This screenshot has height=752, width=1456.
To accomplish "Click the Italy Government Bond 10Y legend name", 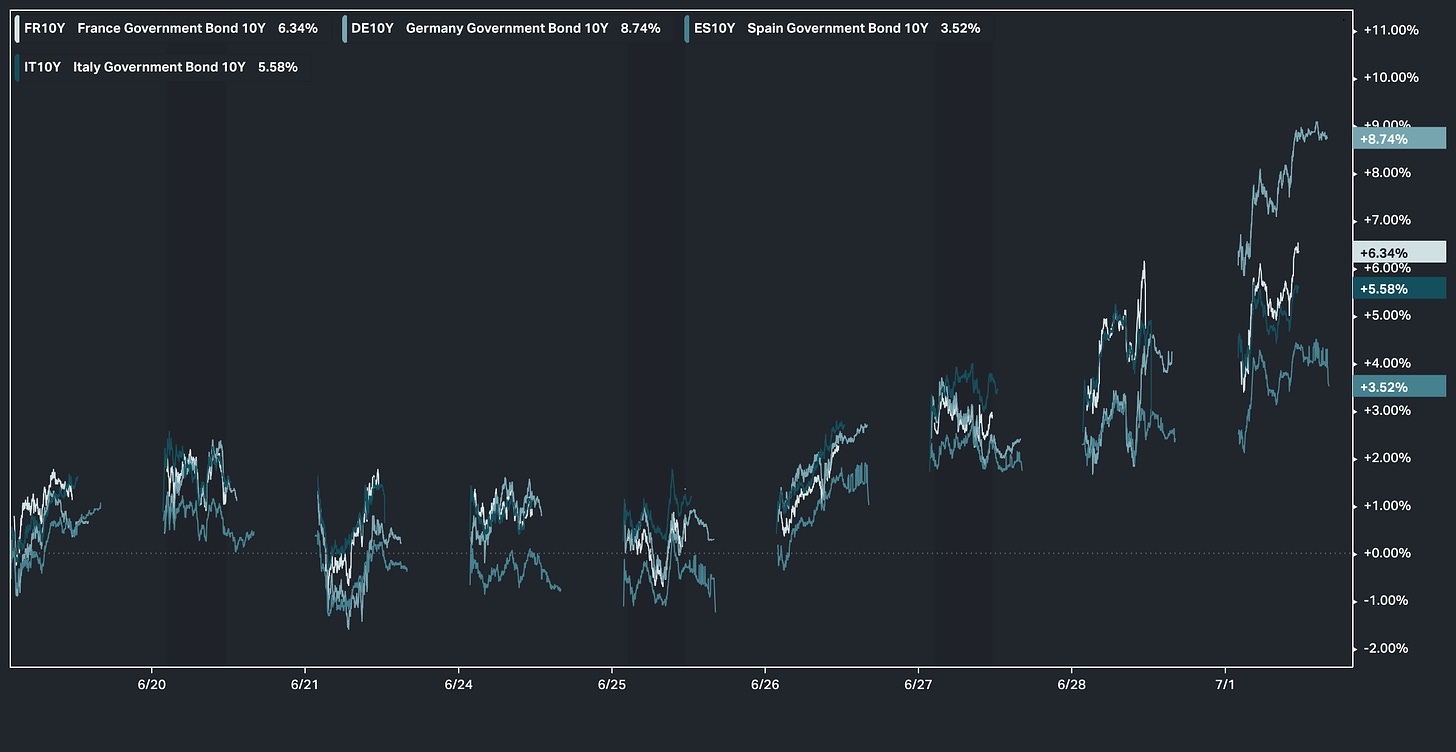I will (159, 67).
